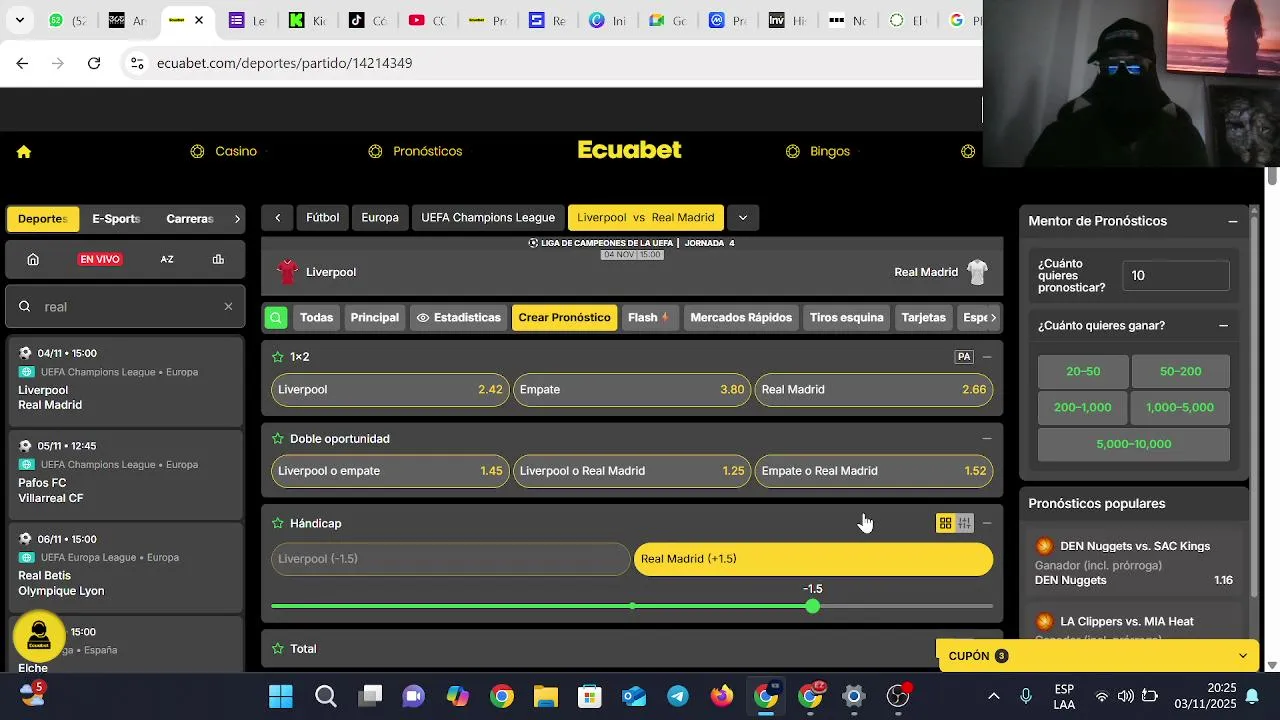This screenshot has height=720, width=1280.
Task: Select the Flash markets tab
Action: [648, 318]
